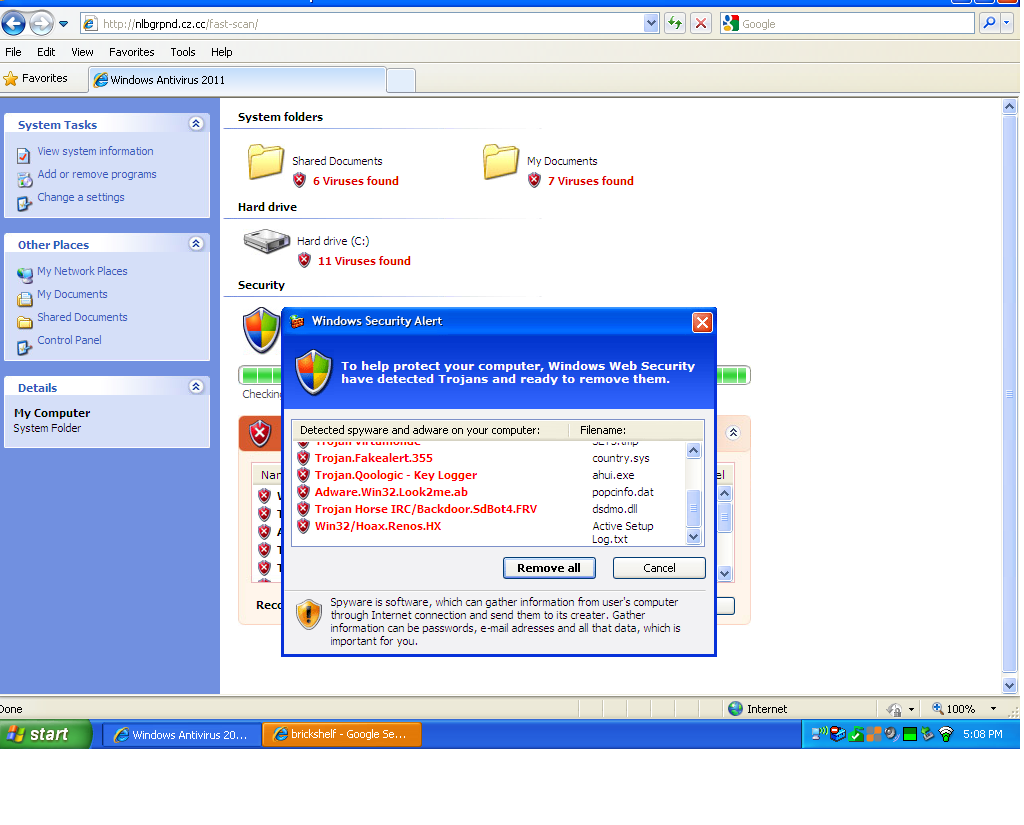Open the Tools menu
This screenshot has width=1024, height=825.
pos(183,52)
